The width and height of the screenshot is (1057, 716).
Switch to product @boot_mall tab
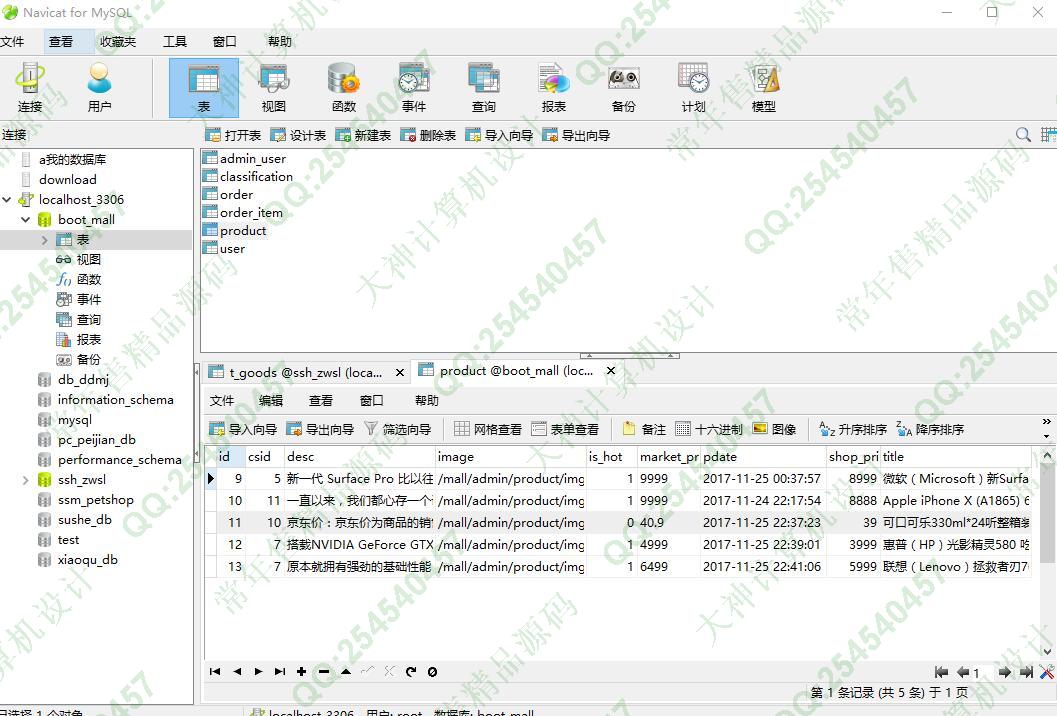click(x=516, y=371)
